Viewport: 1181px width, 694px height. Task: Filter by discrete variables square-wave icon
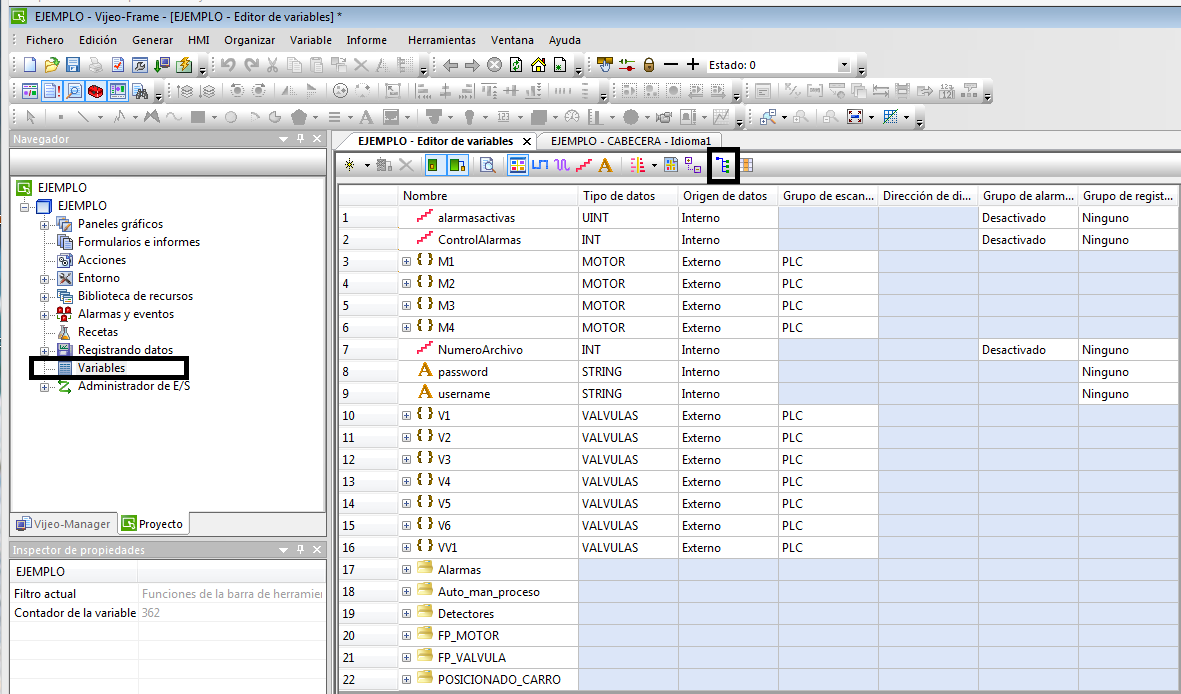tap(539, 165)
